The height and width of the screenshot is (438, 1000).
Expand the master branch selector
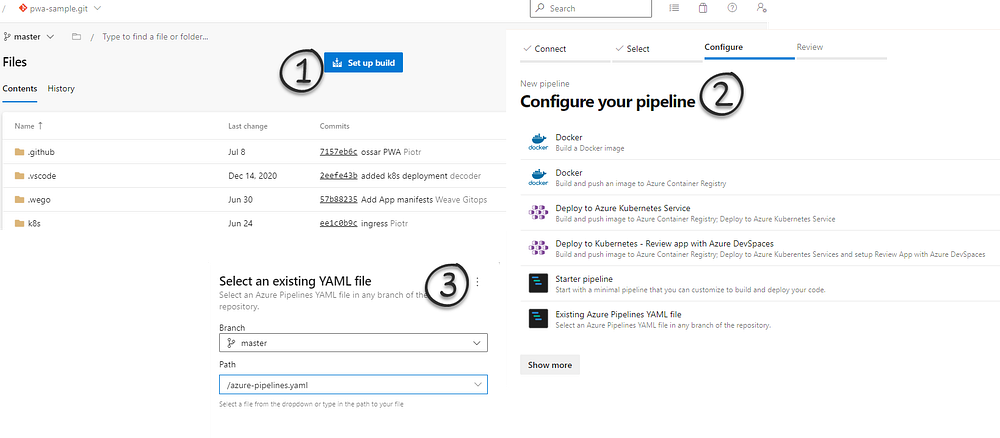click(x=29, y=37)
